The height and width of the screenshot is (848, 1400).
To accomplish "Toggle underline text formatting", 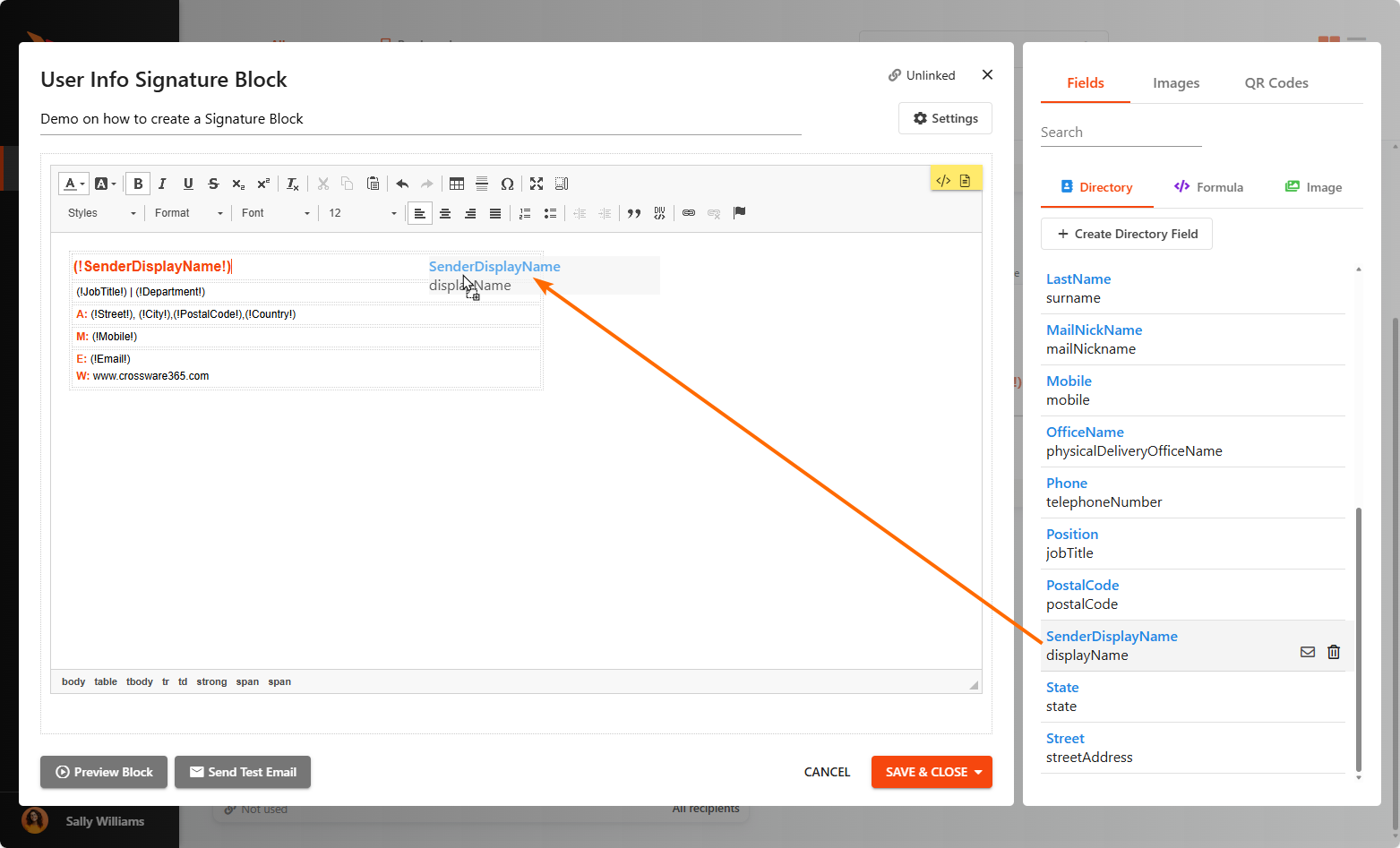I will coord(188,184).
